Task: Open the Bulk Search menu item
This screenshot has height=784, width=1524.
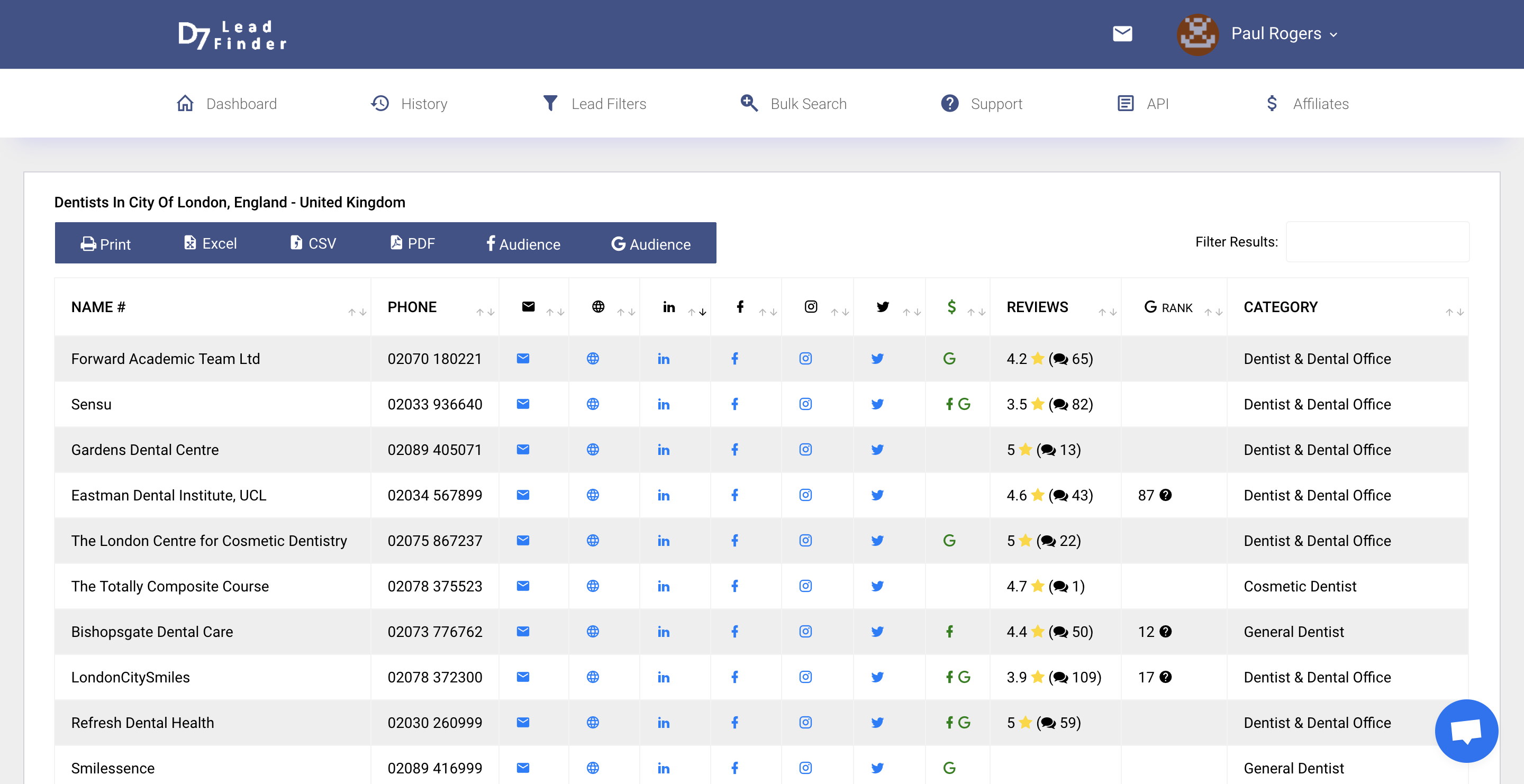Action: [794, 104]
